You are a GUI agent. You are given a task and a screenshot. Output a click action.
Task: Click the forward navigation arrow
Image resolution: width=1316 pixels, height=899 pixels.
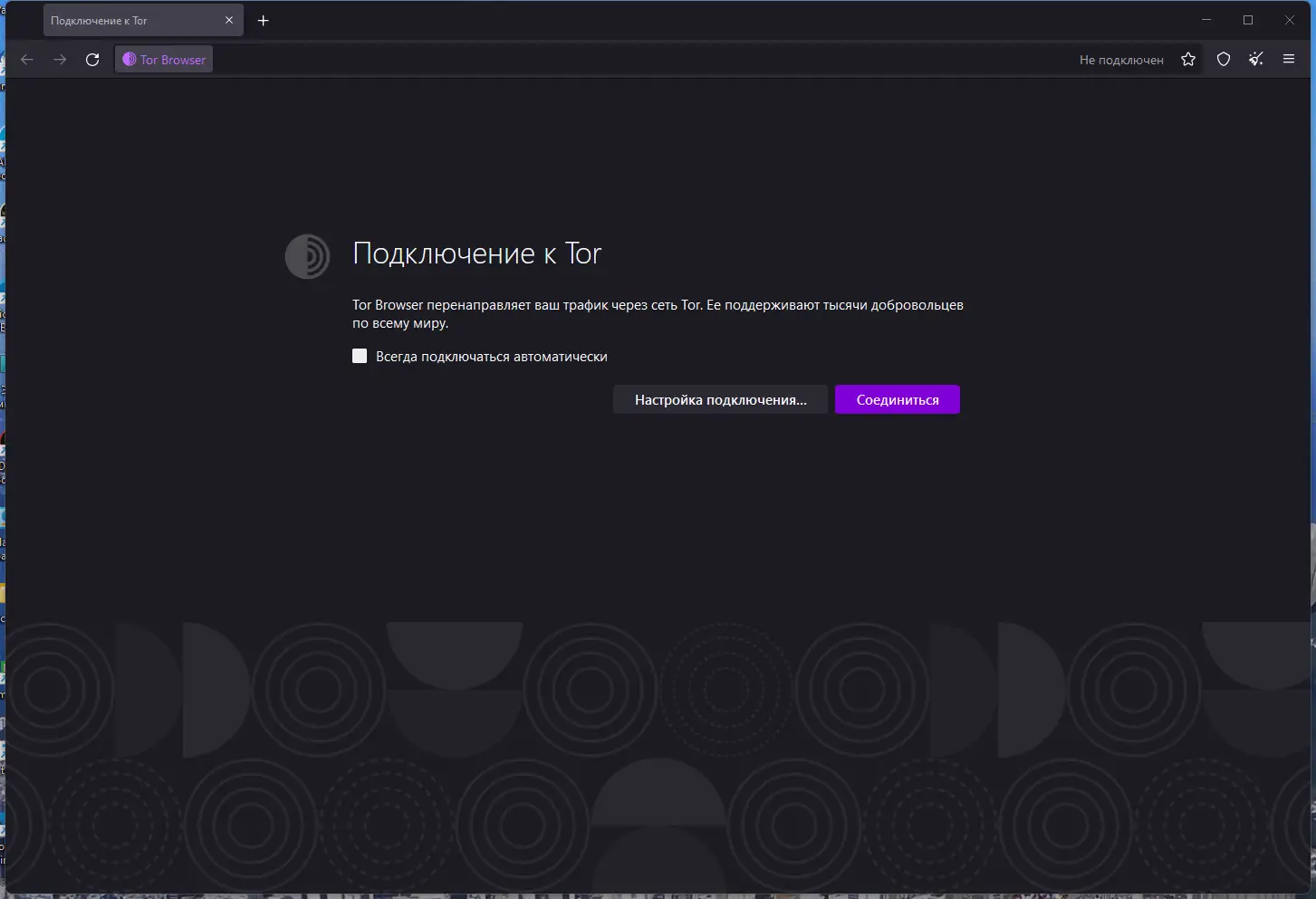pyautogui.click(x=60, y=60)
